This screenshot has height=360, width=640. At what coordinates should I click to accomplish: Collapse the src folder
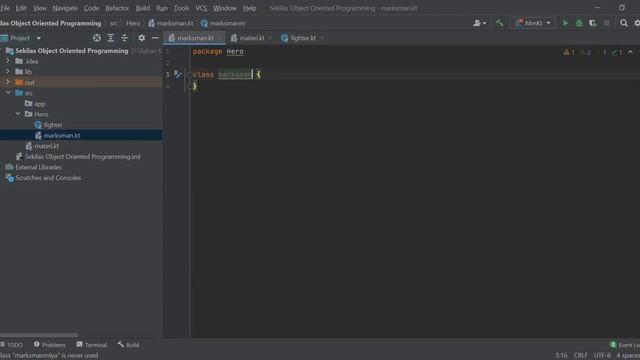point(8,93)
